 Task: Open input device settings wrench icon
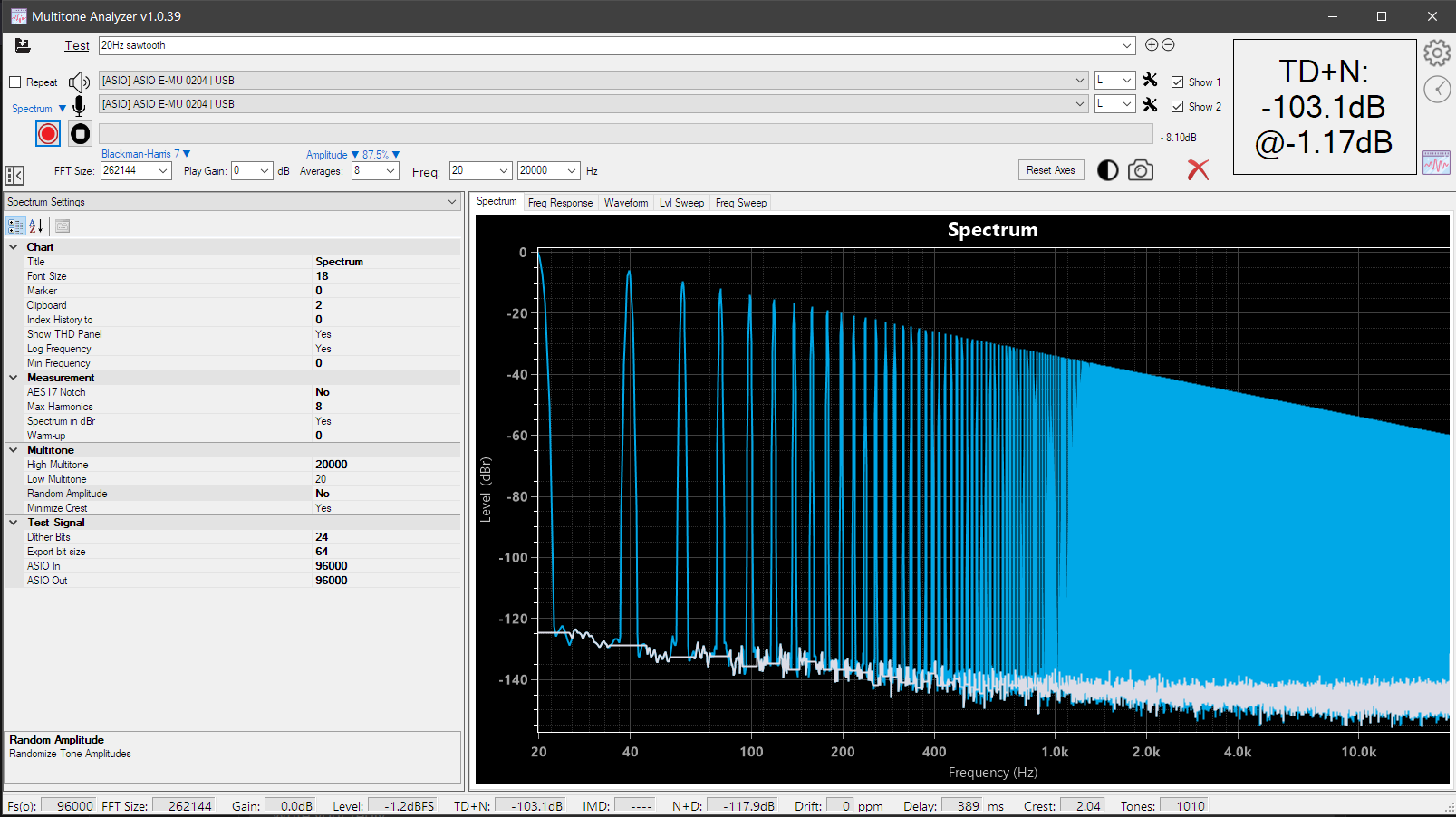(1150, 104)
